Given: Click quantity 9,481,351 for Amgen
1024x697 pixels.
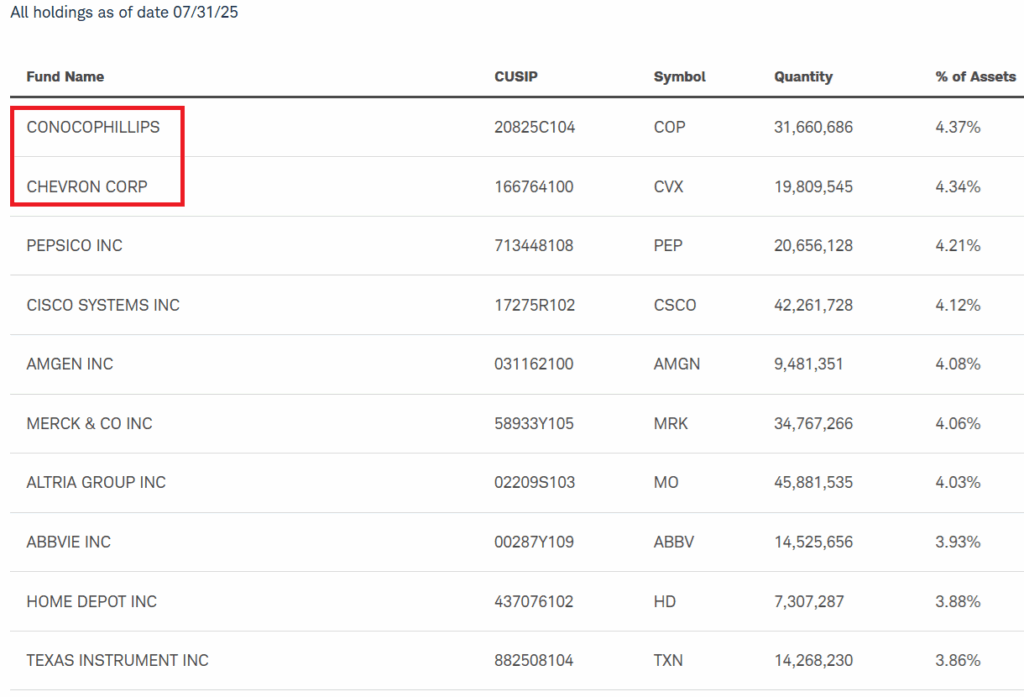Looking at the screenshot, I should pos(808,364).
